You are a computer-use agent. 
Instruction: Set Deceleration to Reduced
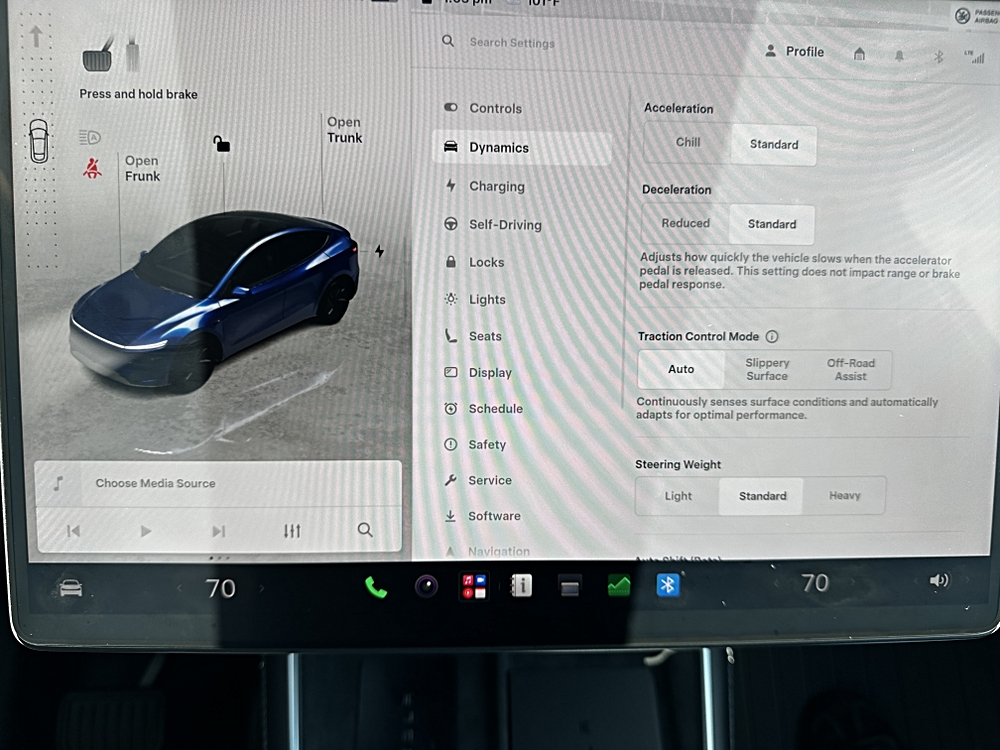point(685,223)
